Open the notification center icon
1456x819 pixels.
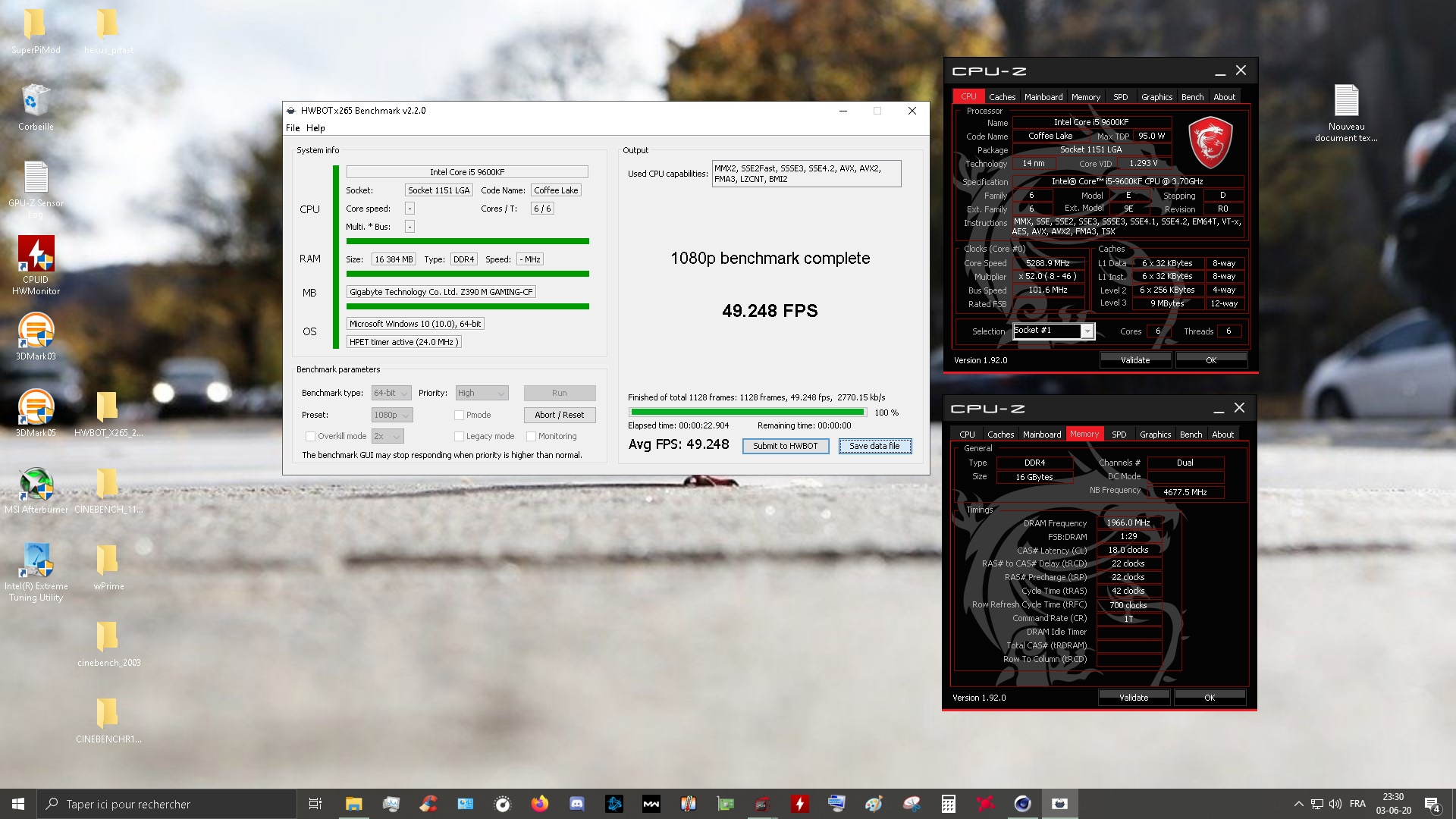tap(1432, 804)
